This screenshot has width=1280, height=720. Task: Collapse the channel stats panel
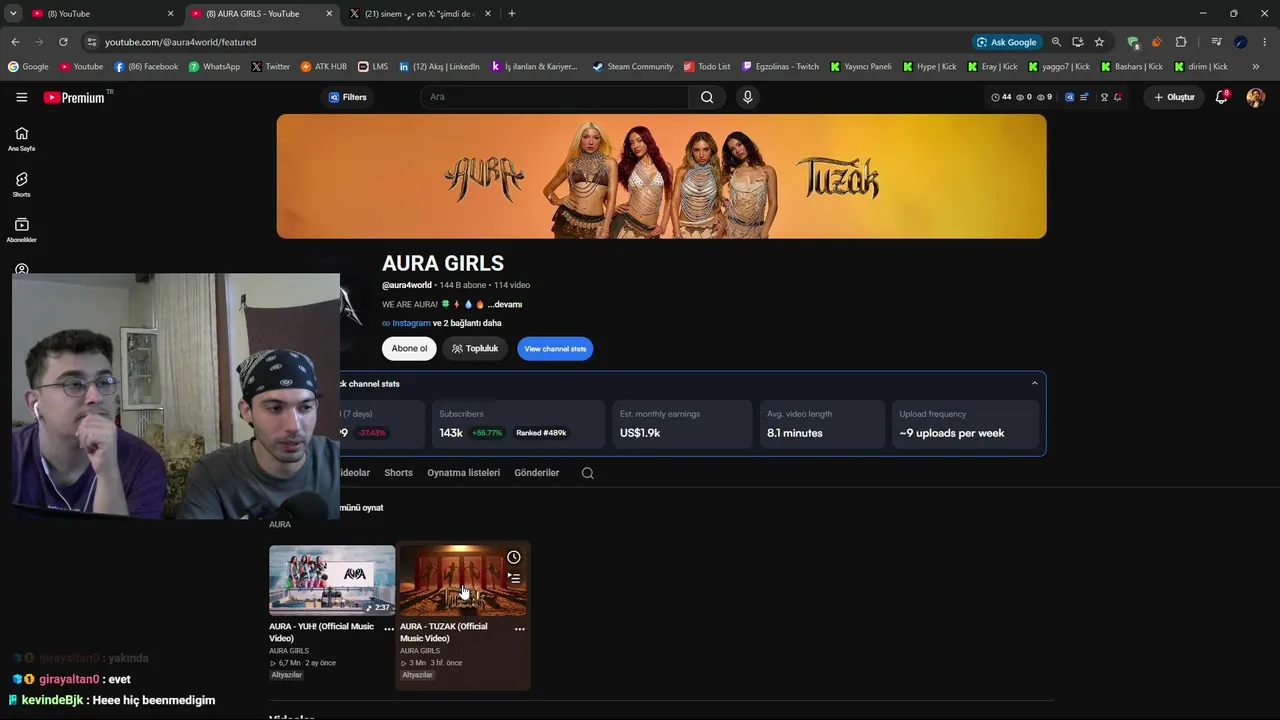[1034, 383]
